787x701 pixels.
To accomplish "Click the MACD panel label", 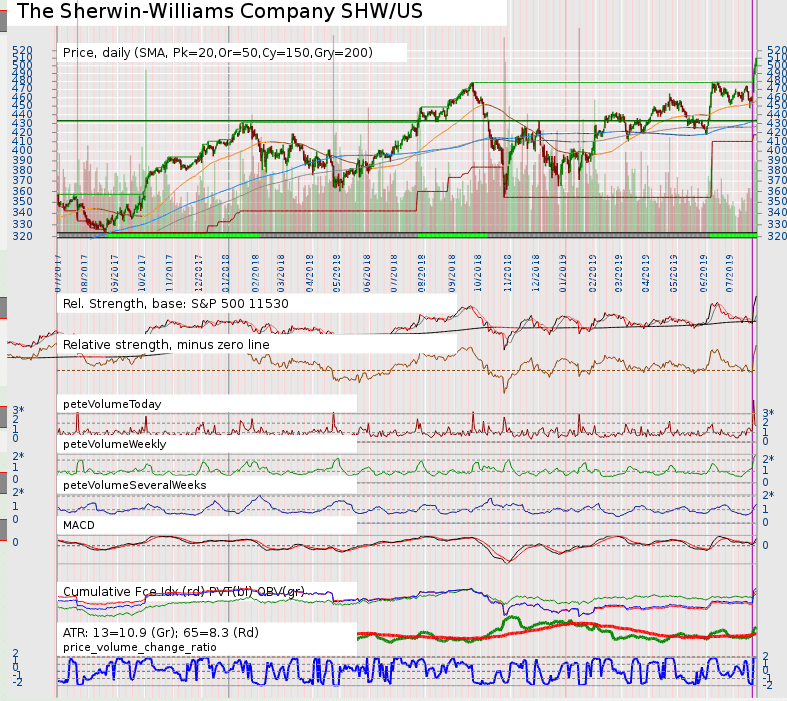I will tap(79, 525).
